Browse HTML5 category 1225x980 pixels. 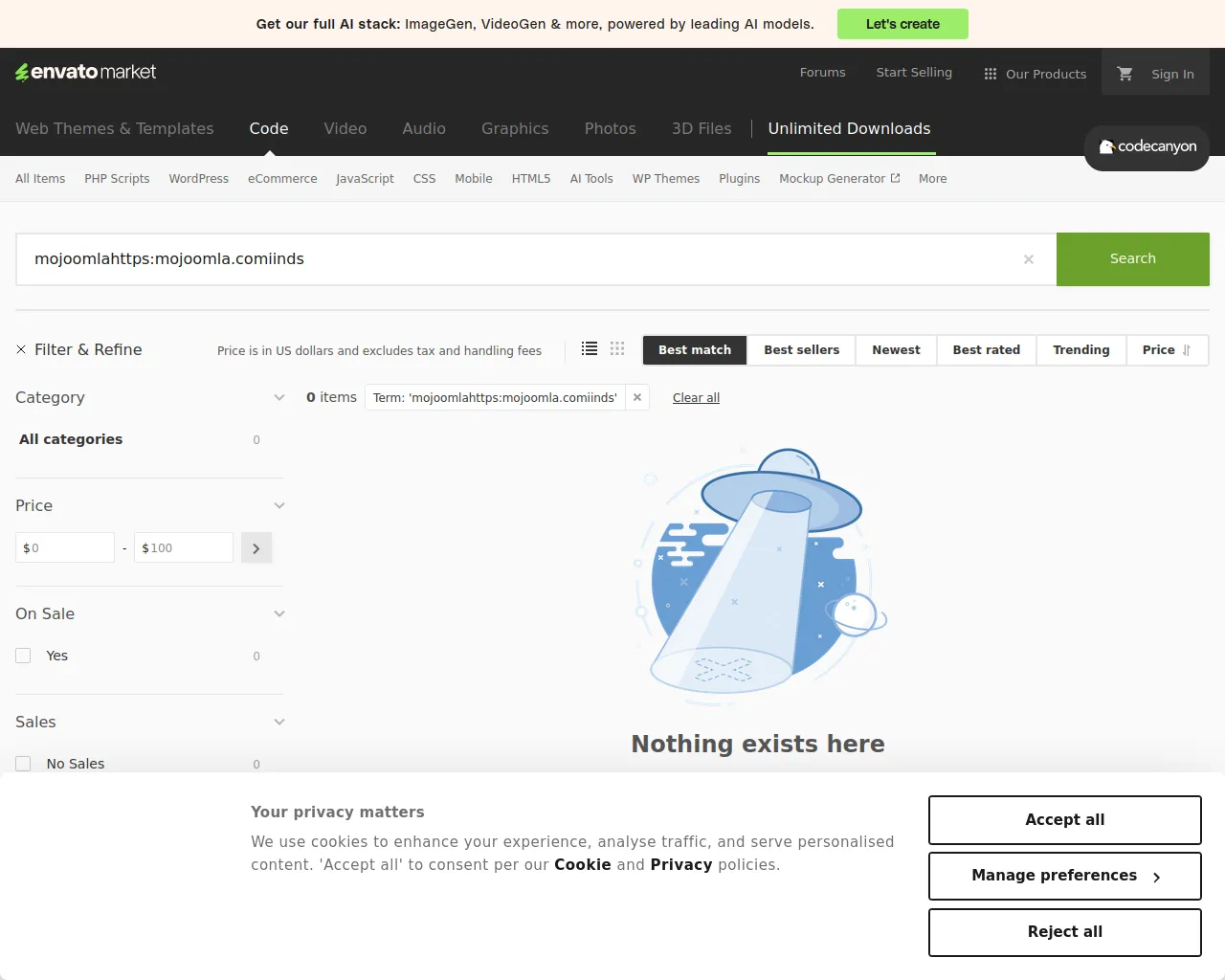(x=531, y=179)
